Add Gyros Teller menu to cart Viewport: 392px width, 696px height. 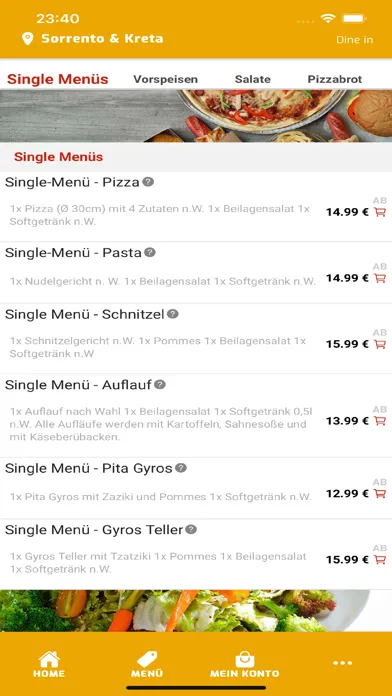click(380, 560)
